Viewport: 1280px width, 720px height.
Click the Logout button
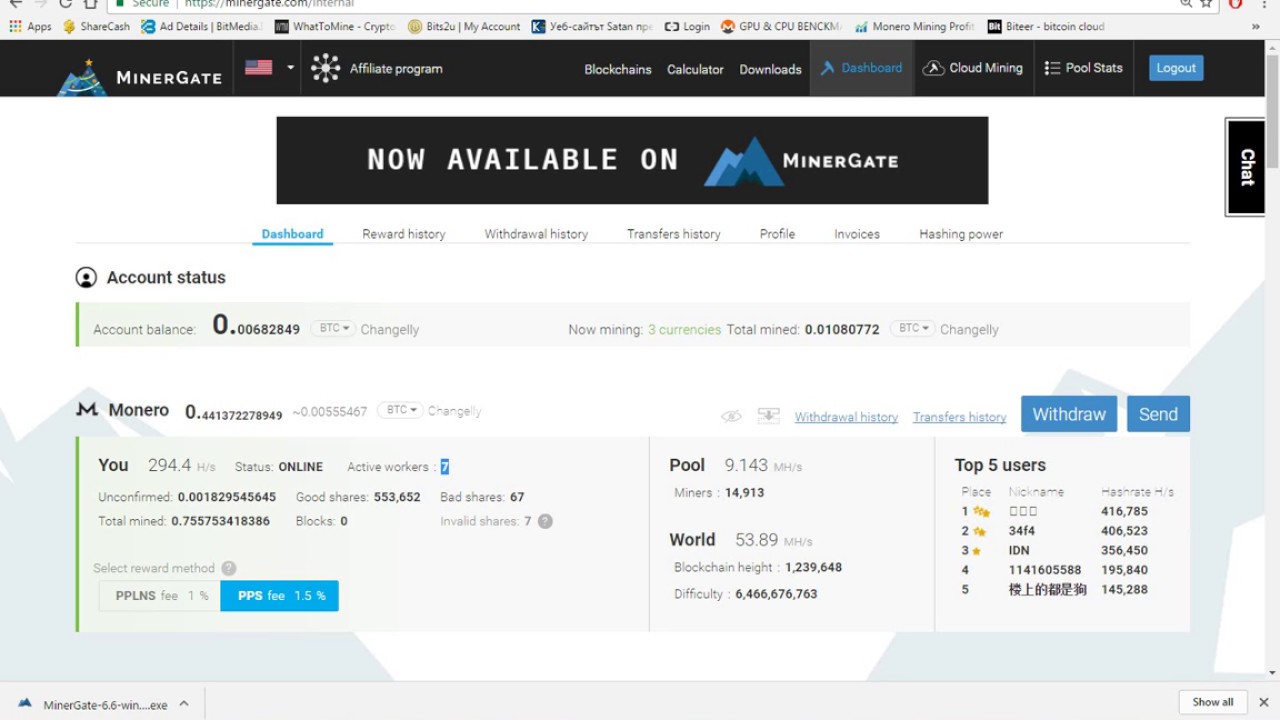1176,68
